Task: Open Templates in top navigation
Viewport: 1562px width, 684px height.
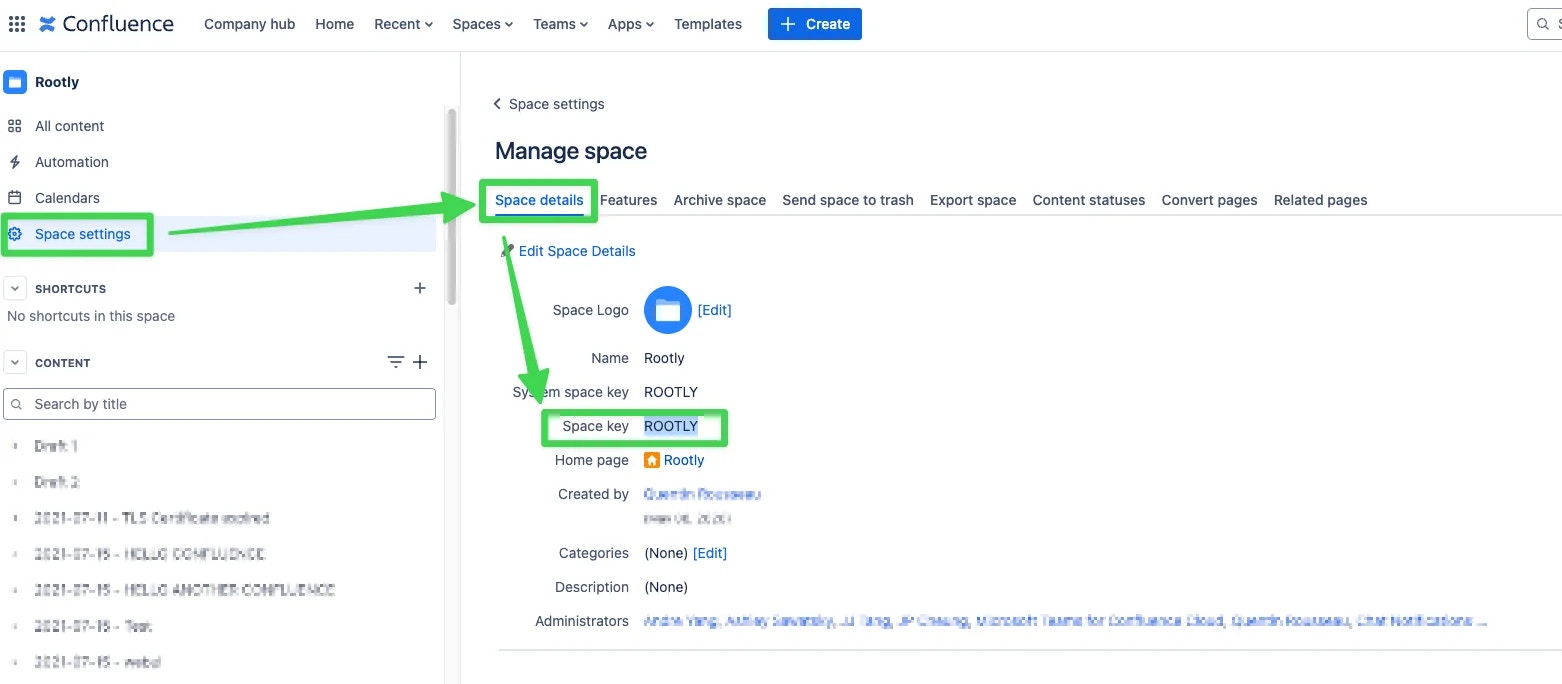Action: click(x=708, y=24)
